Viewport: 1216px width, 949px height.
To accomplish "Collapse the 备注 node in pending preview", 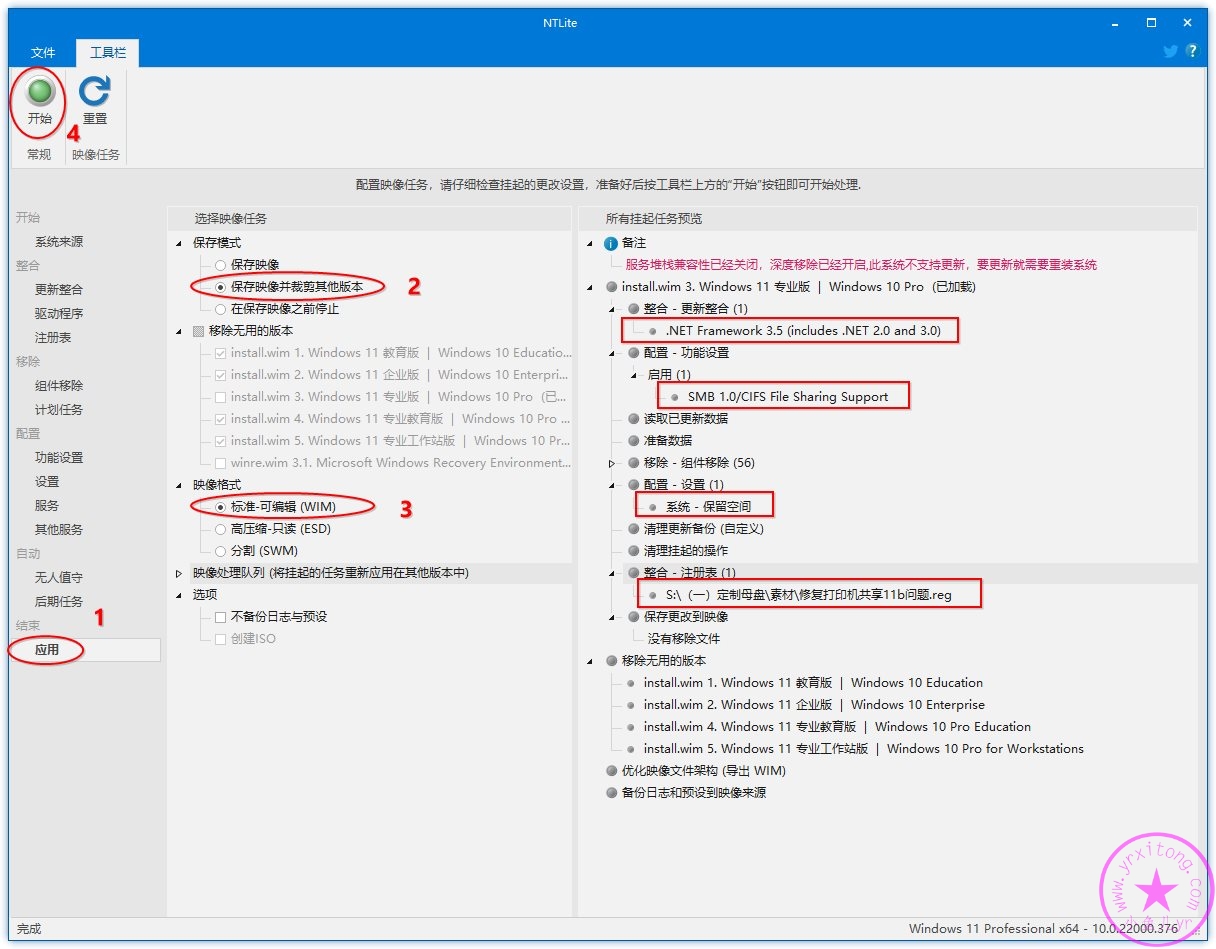I will [x=592, y=243].
